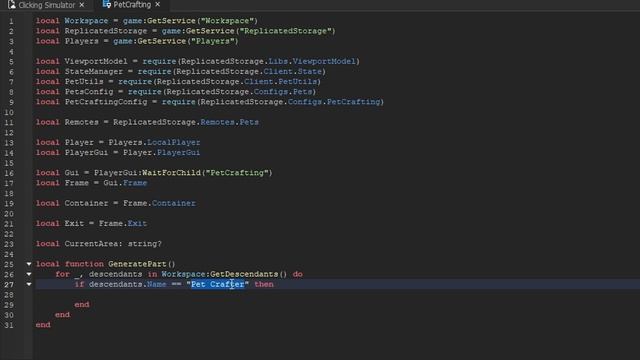640x360 pixels.
Task: Click line number 25 in gutter
Action: pyautogui.click(x=9, y=264)
